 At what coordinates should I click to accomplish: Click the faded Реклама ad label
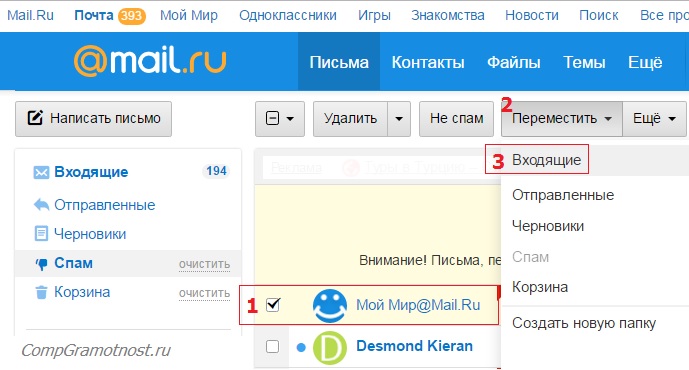point(296,167)
